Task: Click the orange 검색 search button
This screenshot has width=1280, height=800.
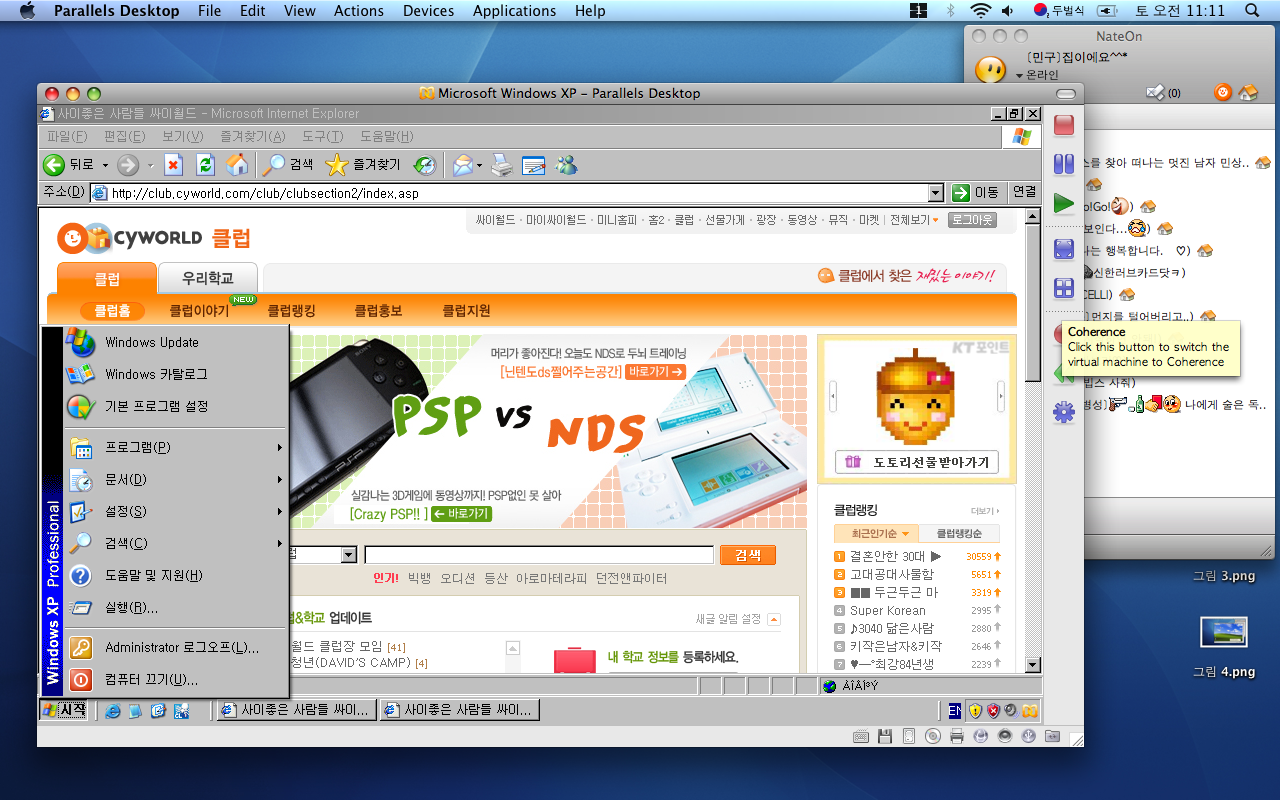Action: pyautogui.click(x=748, y=555)
